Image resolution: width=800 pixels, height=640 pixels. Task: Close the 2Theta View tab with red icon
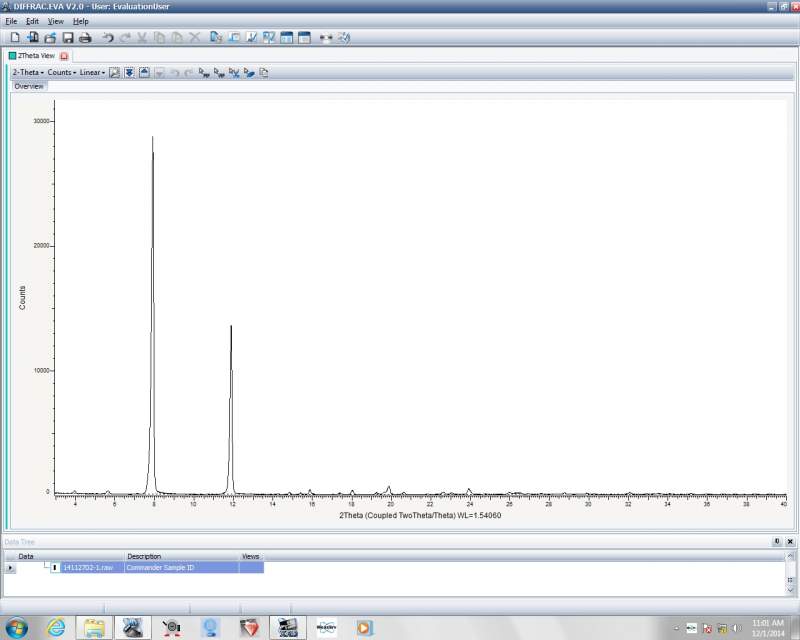tap(64, 56)
